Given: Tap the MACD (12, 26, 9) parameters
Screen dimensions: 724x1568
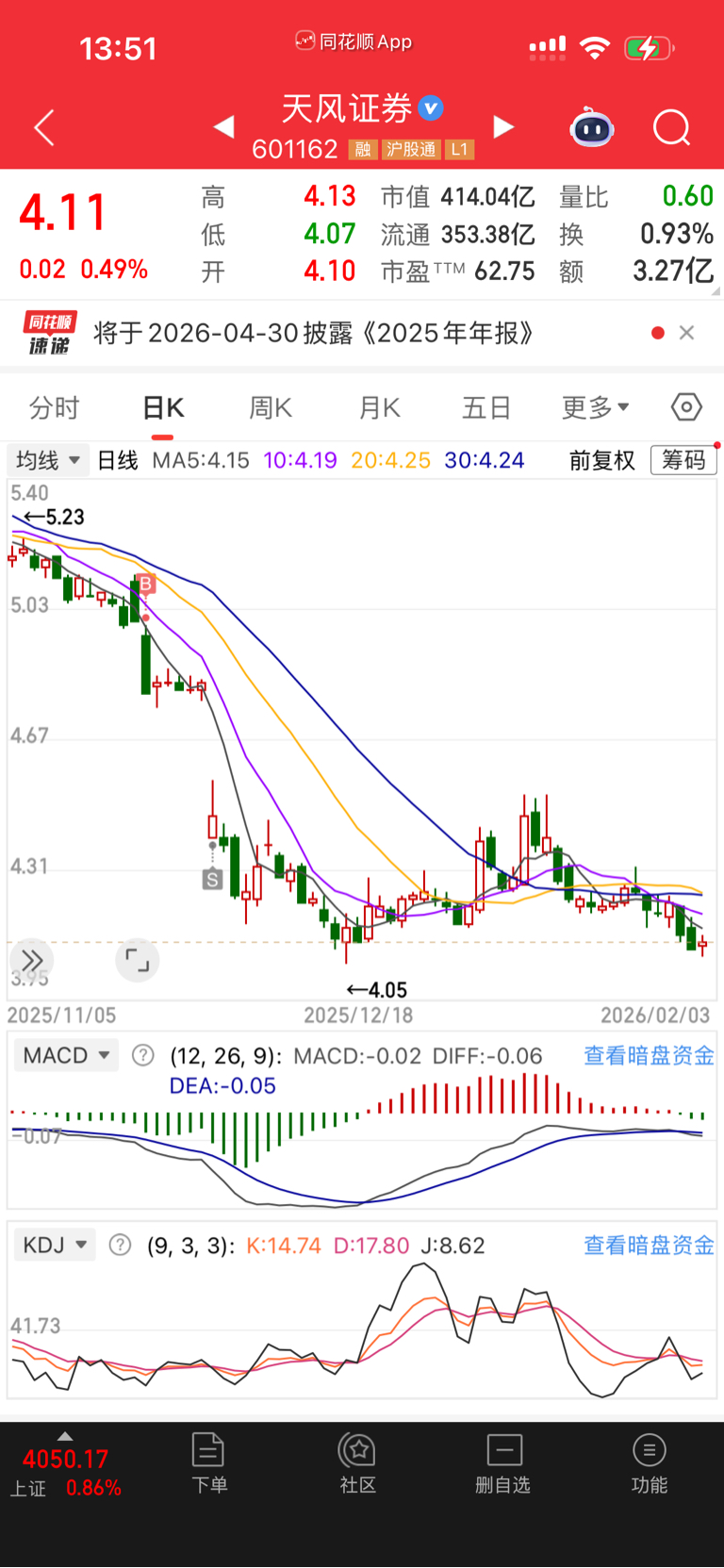Looking at the screenshot, I should coord(225,1055).
